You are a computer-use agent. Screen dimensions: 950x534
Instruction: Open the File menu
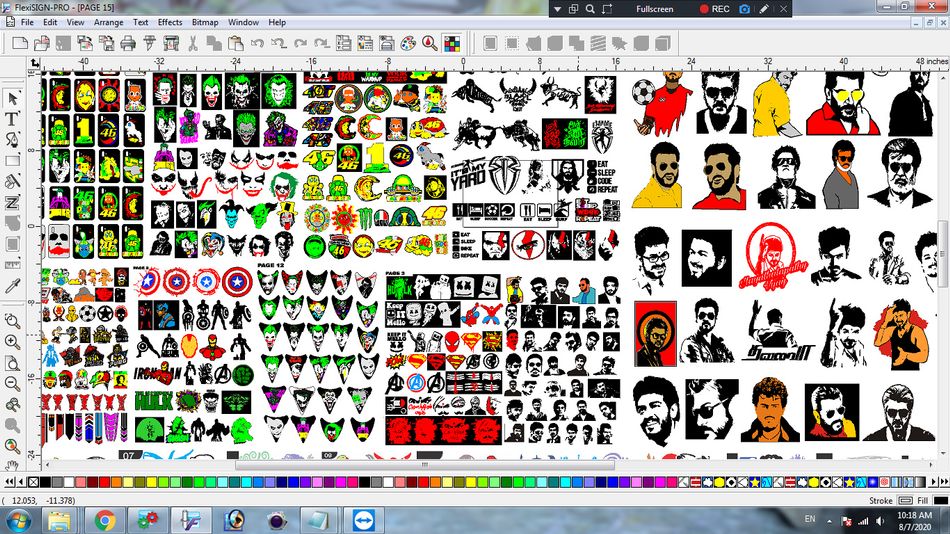click(27, 22)
